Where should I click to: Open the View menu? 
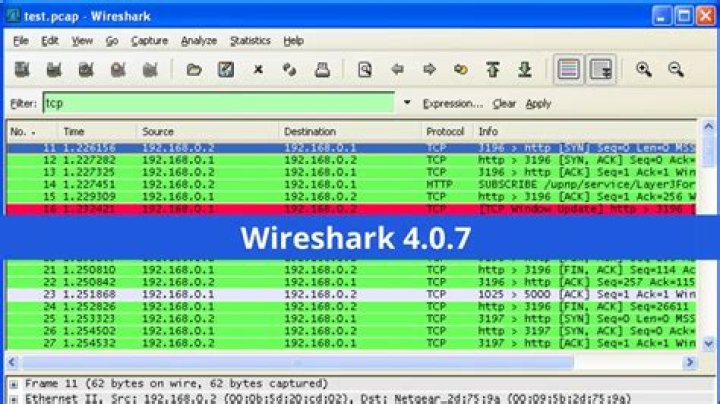[x=82, y=41]
